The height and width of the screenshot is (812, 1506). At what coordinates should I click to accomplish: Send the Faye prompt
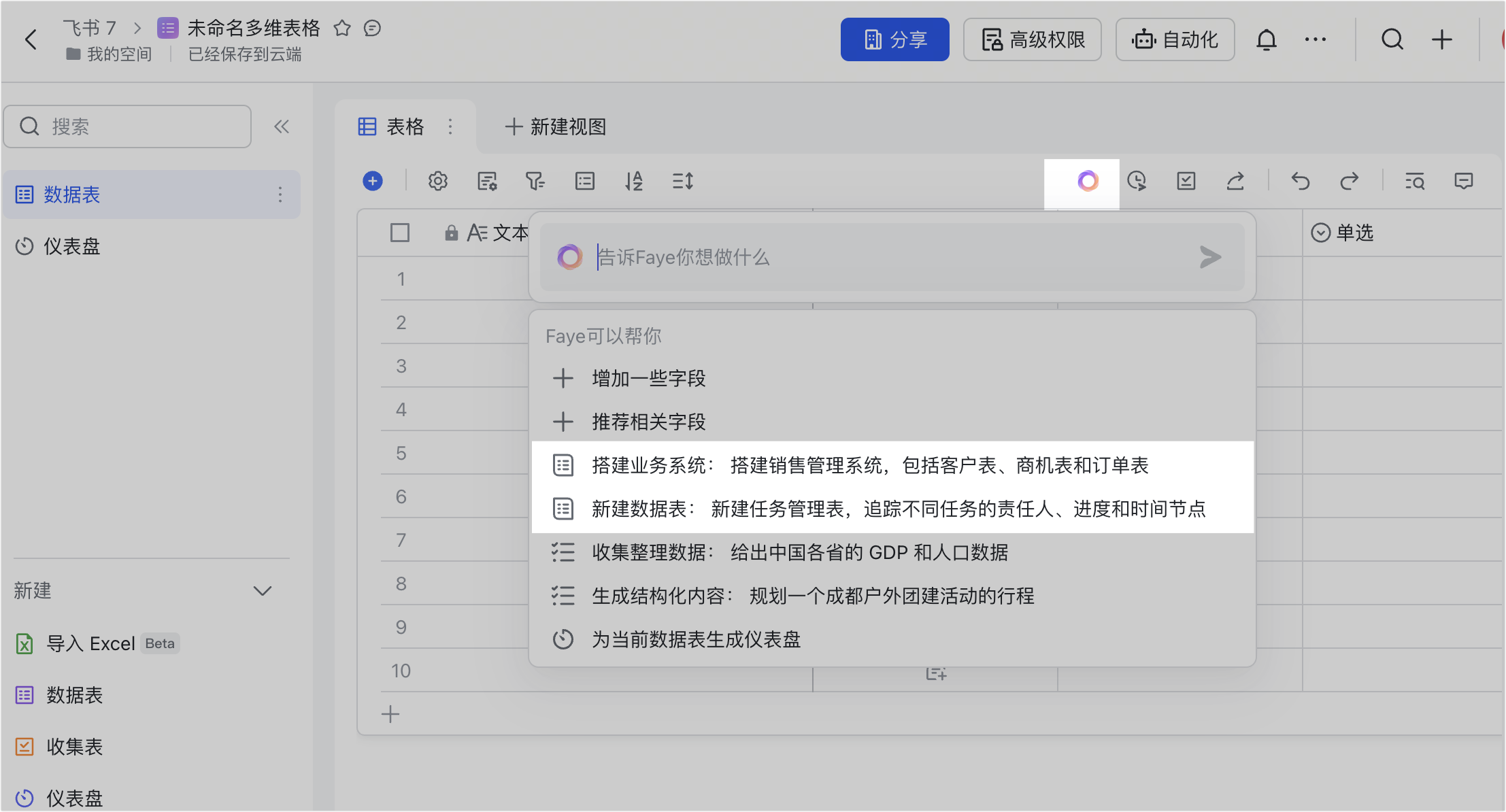click(1210, 257)
